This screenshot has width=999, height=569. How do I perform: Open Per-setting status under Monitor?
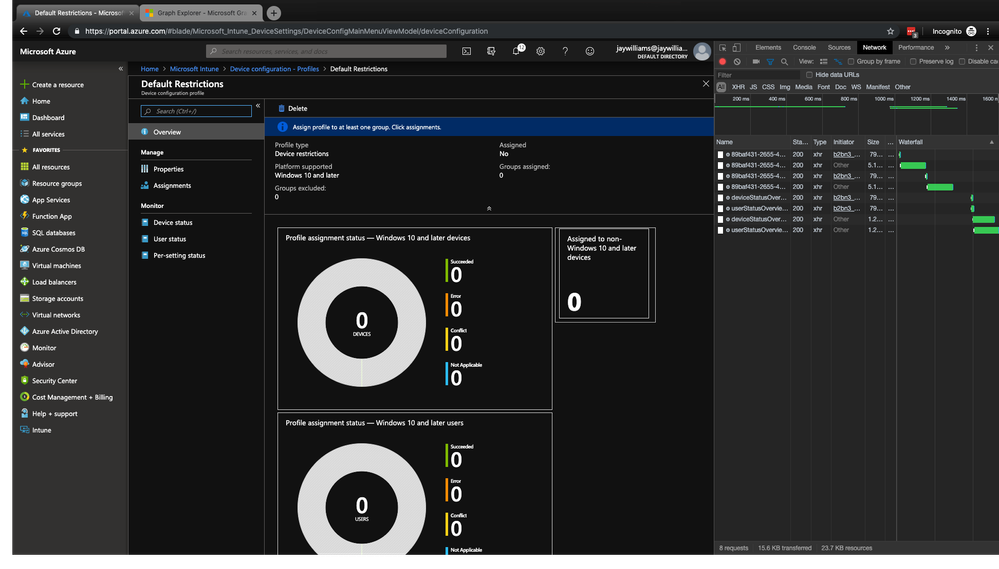(x=179, y=256)
